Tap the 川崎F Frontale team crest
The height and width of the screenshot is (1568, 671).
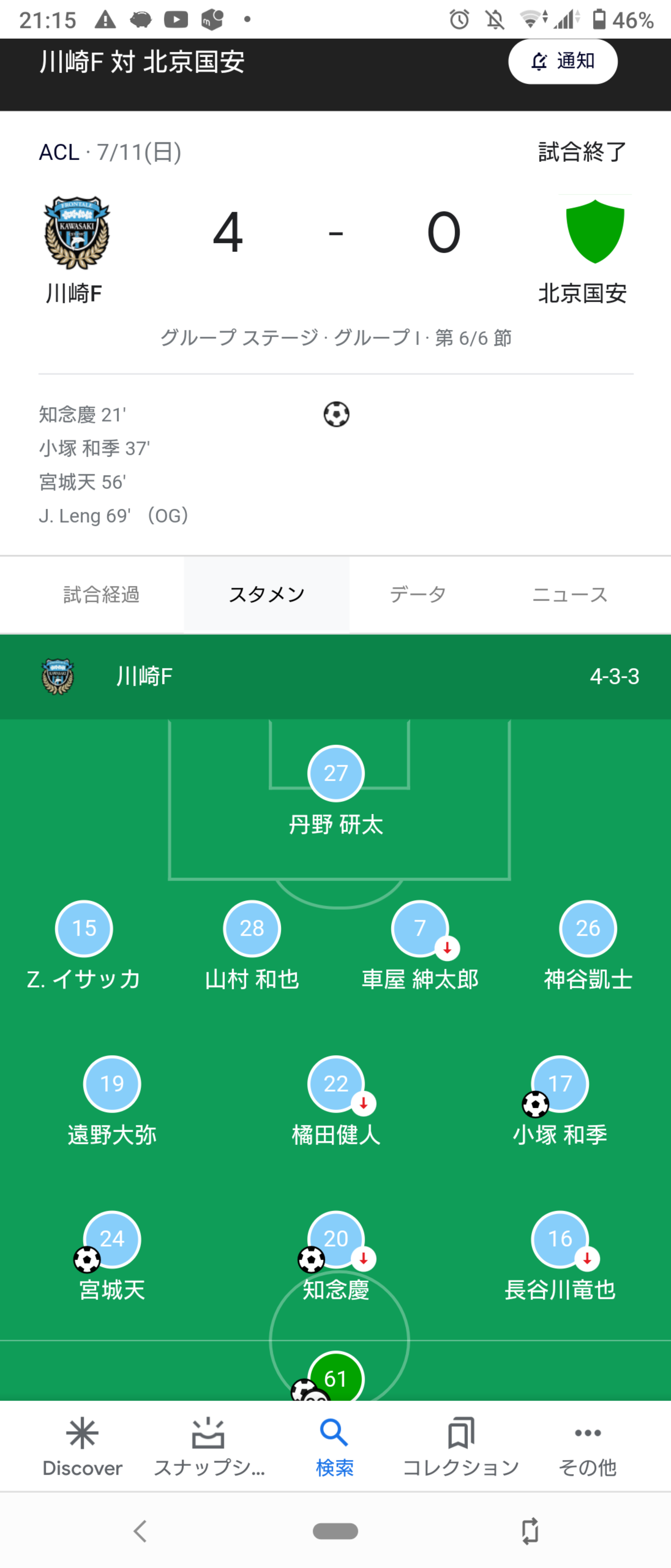click(x=77, y=232)
